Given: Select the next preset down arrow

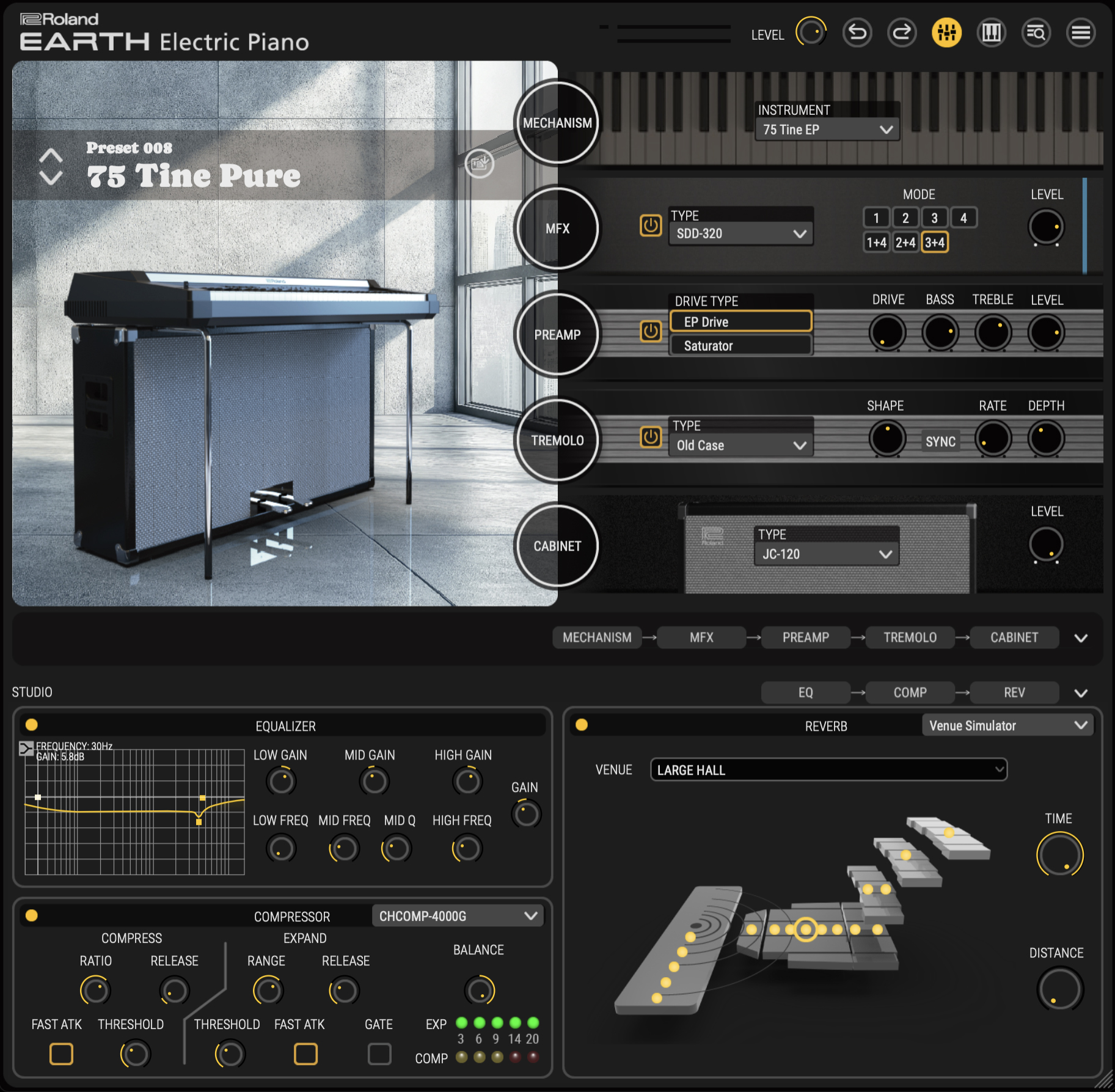Looking at the screenshot, I should click(51, 178).
